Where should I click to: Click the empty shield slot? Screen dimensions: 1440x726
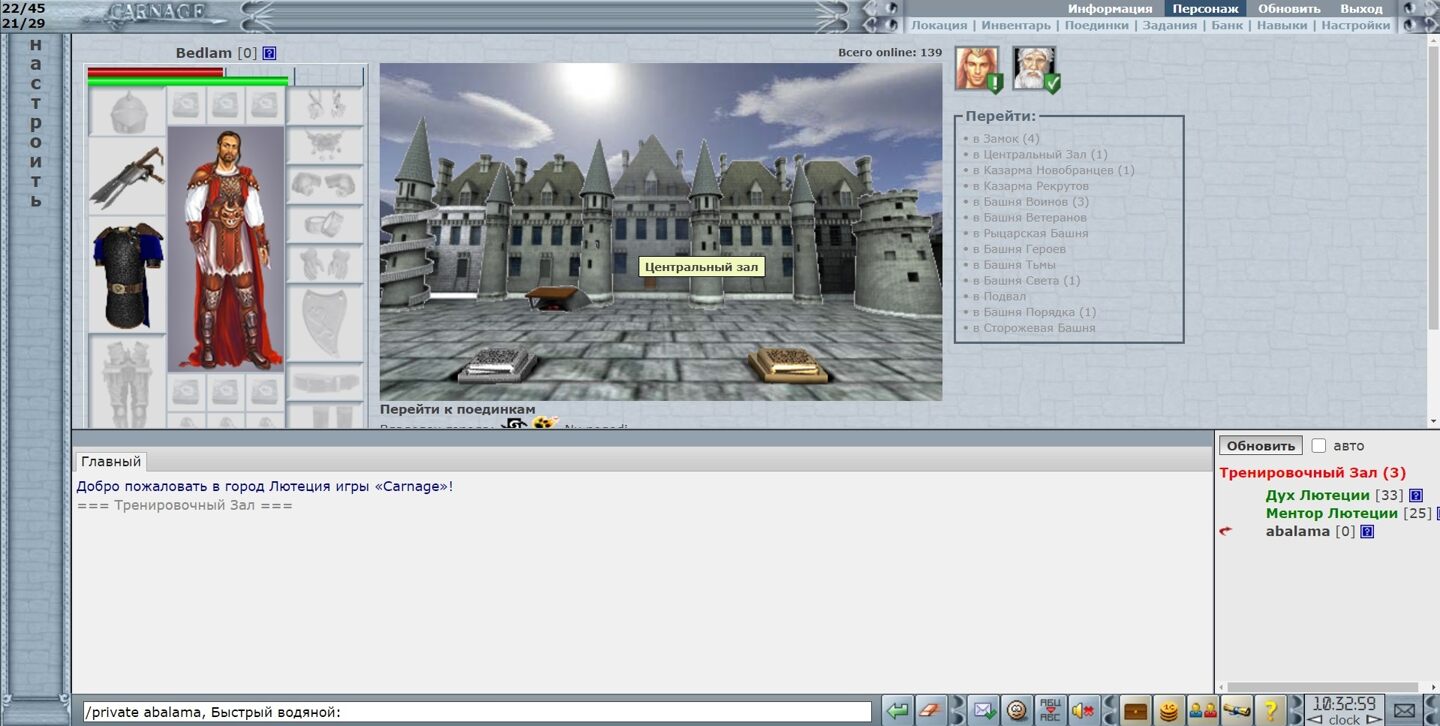pyautogui.click(x=325, y=324)
